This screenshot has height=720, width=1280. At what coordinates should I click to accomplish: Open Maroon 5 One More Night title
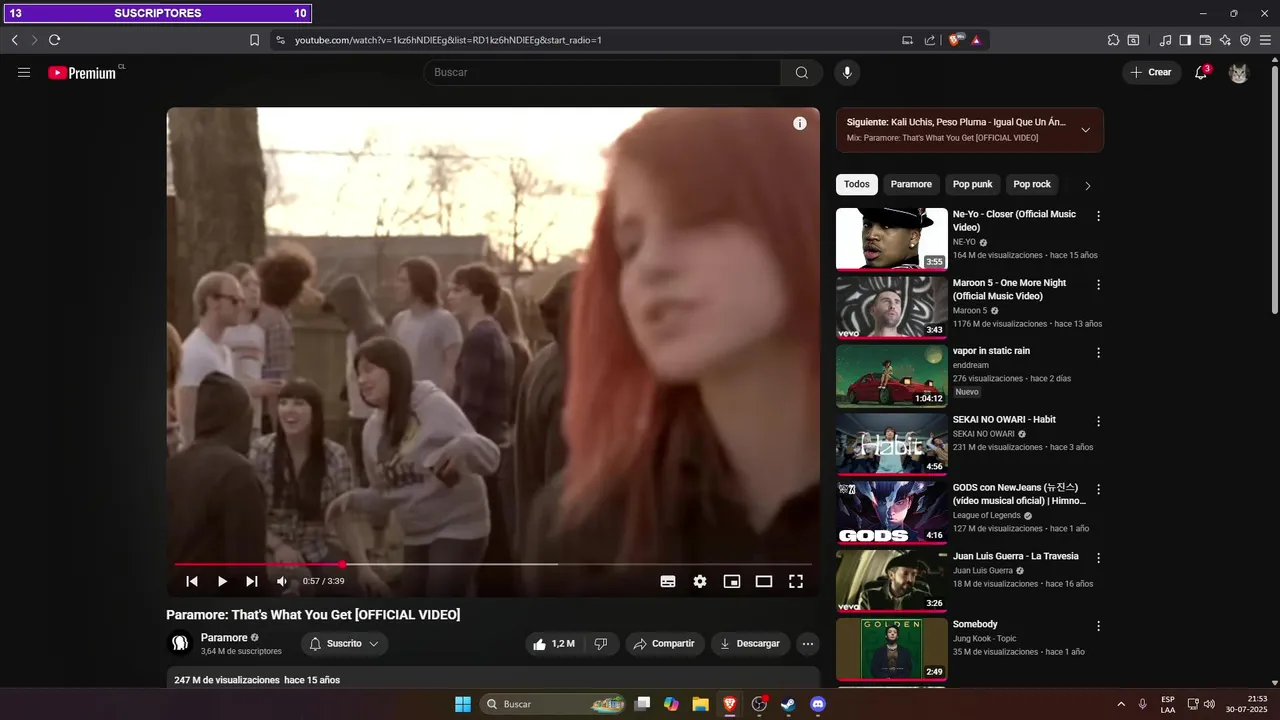[x=1009, y=289]
